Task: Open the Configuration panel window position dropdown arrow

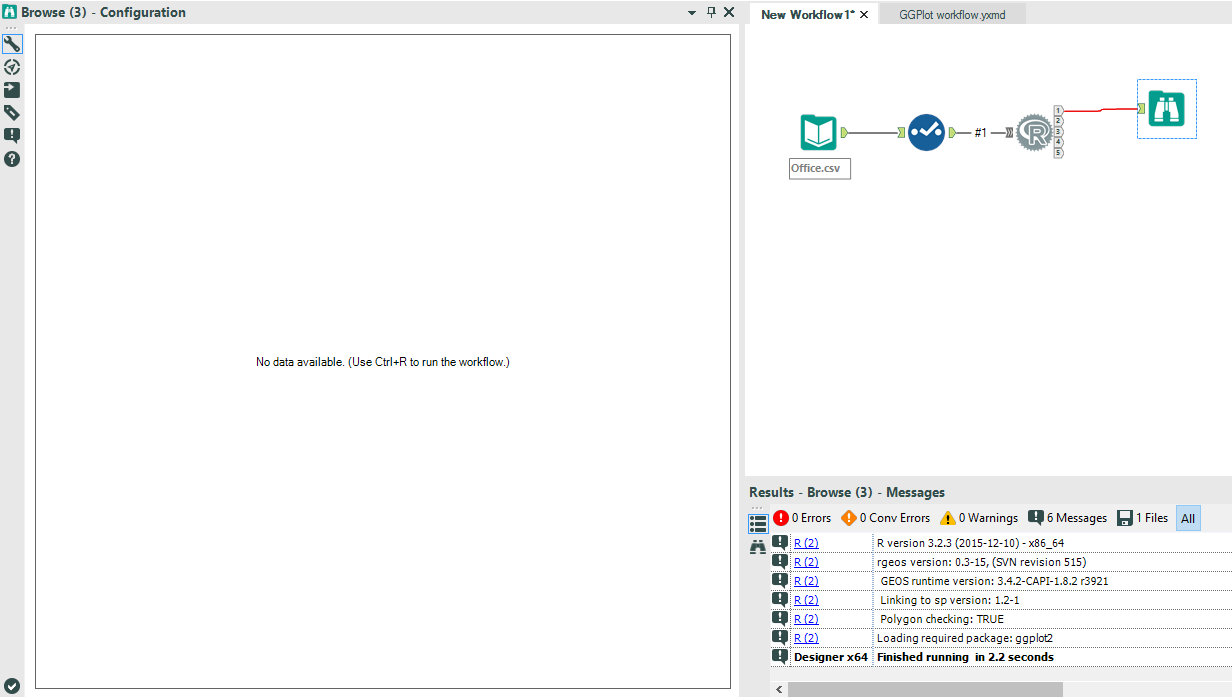Action: click(692, 13)
